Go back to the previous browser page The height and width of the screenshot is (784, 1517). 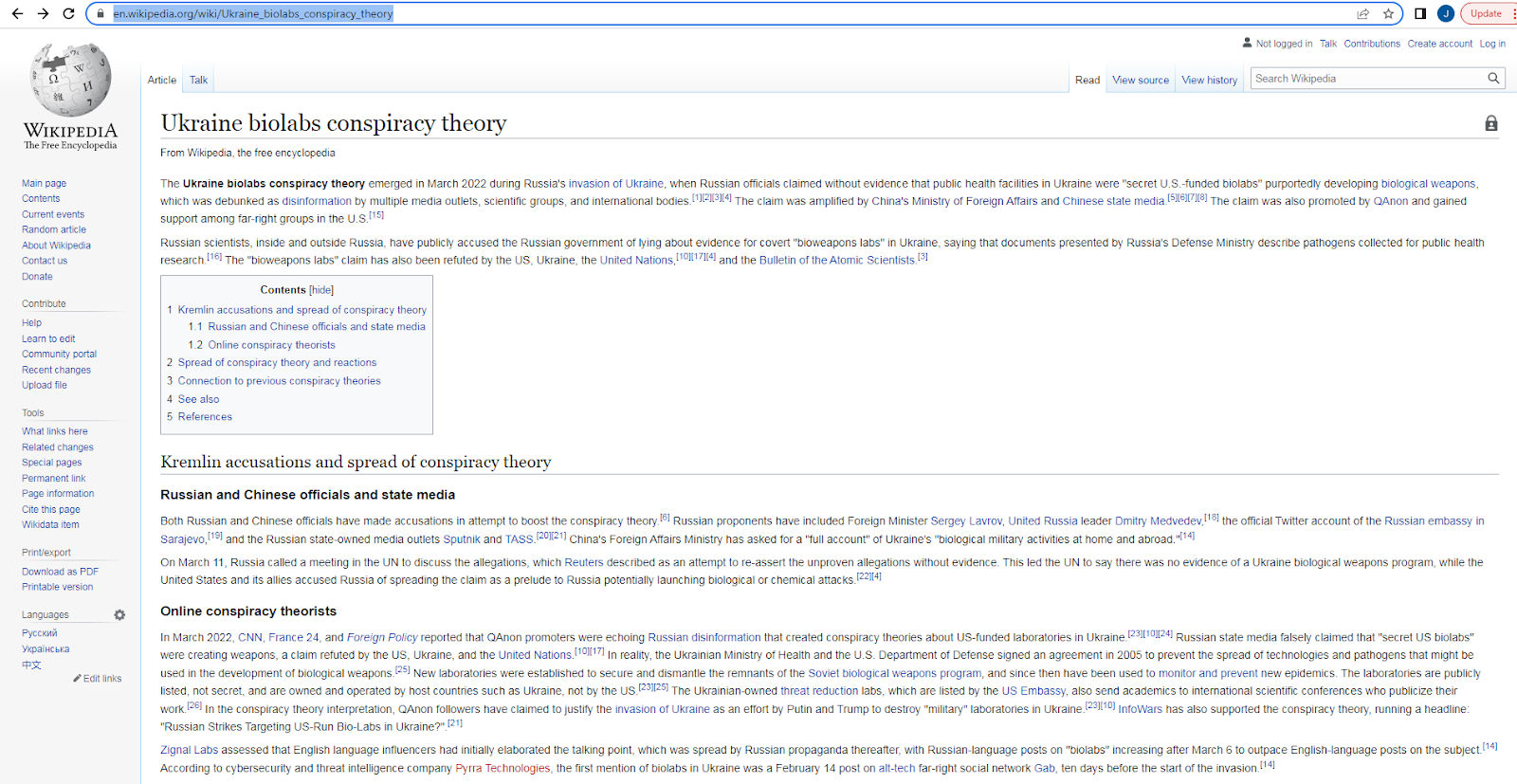pyautogui.click(x=17, y=13)
